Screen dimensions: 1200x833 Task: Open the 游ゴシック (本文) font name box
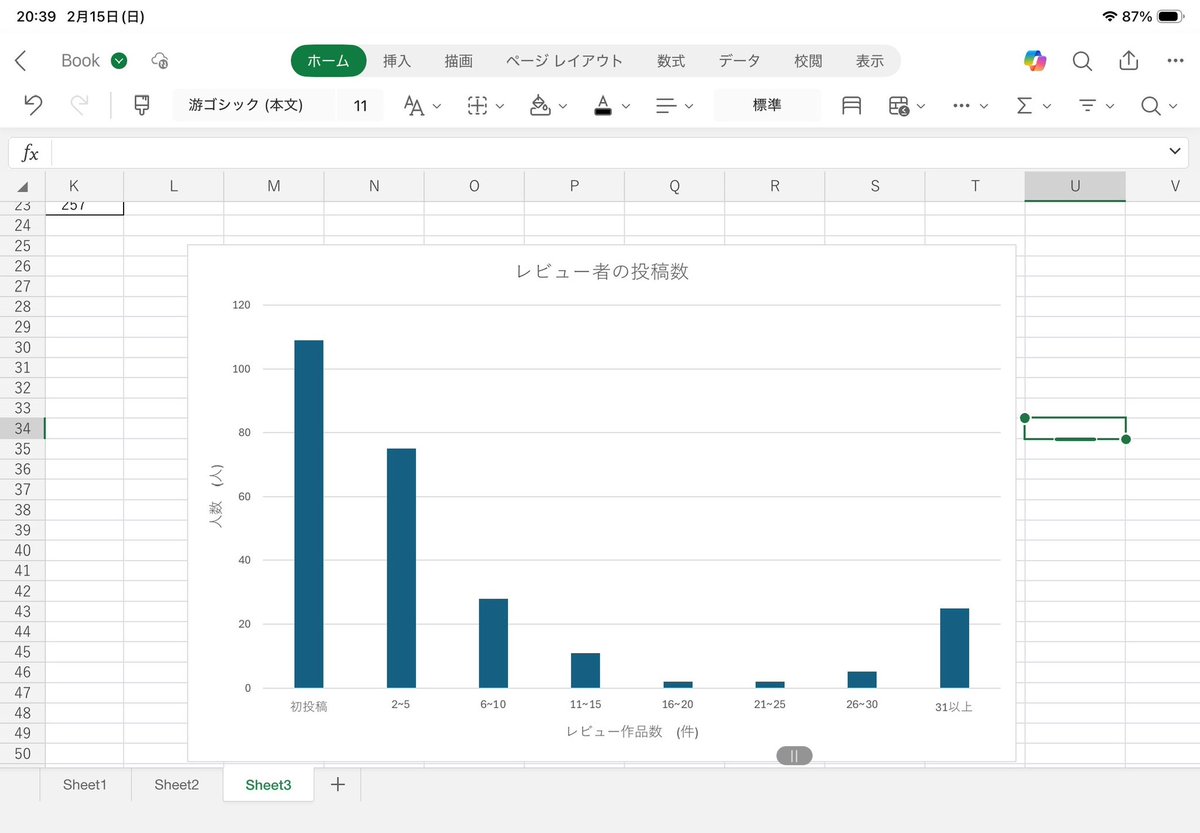coord(254,105)
